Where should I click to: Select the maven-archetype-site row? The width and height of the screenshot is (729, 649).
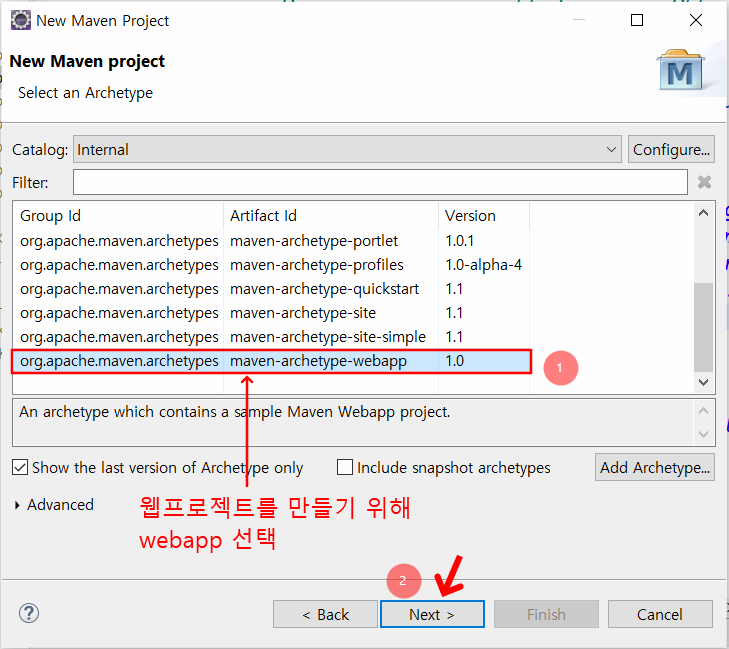pos(272,313)
